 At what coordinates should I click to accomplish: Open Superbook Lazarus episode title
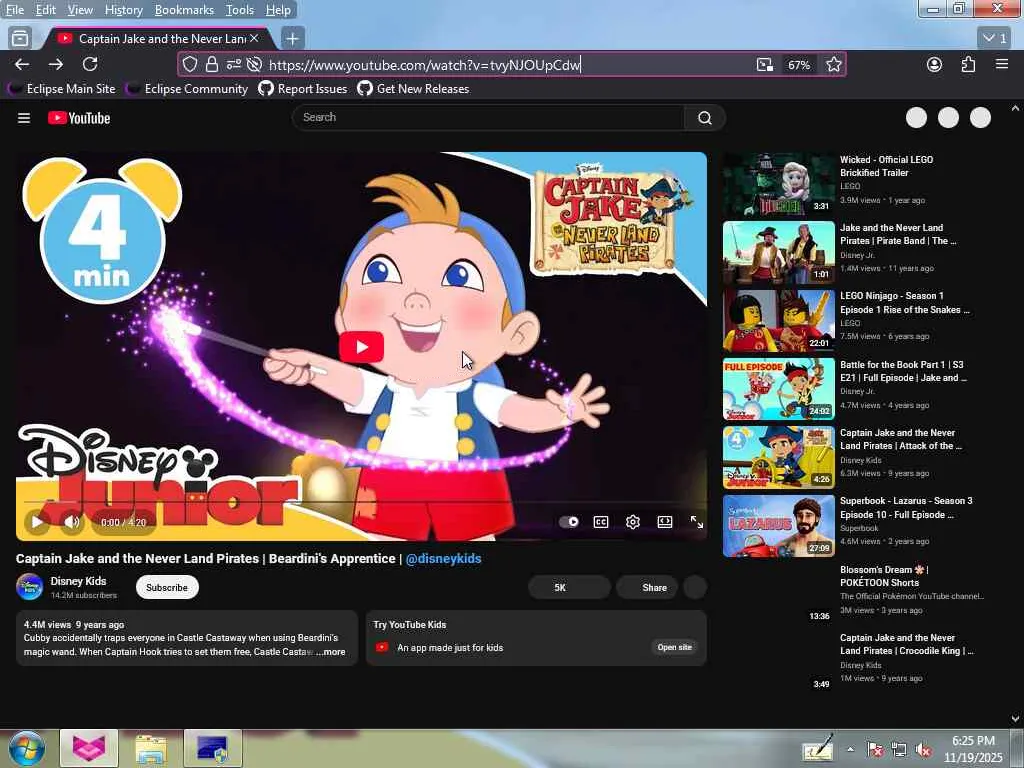pos(906,507)
